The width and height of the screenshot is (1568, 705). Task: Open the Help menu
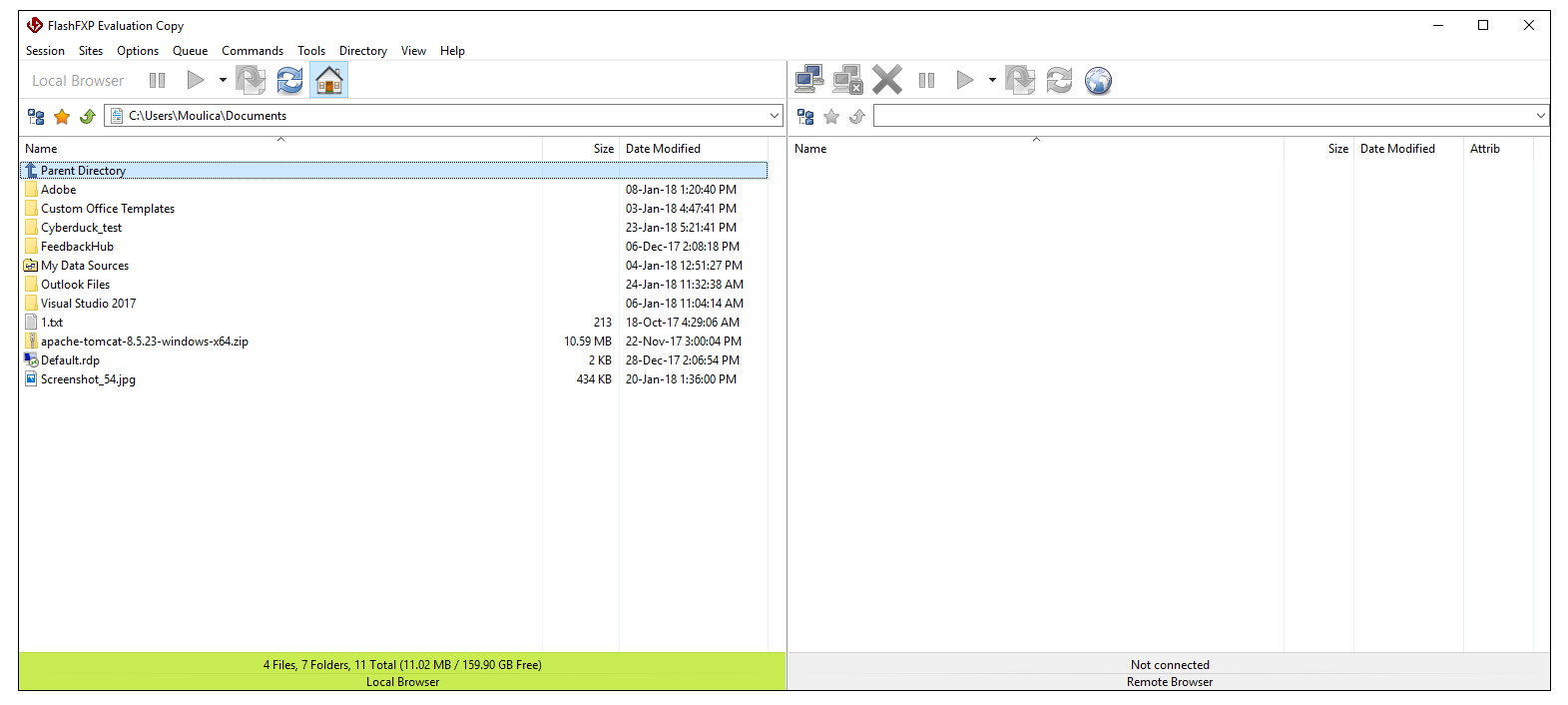click(x=452, y=51)
